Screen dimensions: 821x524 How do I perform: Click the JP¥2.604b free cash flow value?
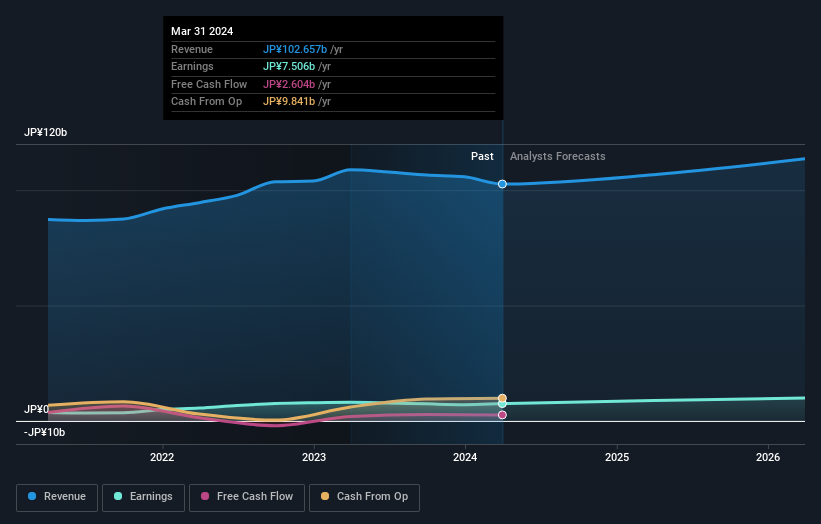pyautogui.click(x=289, y=84)
